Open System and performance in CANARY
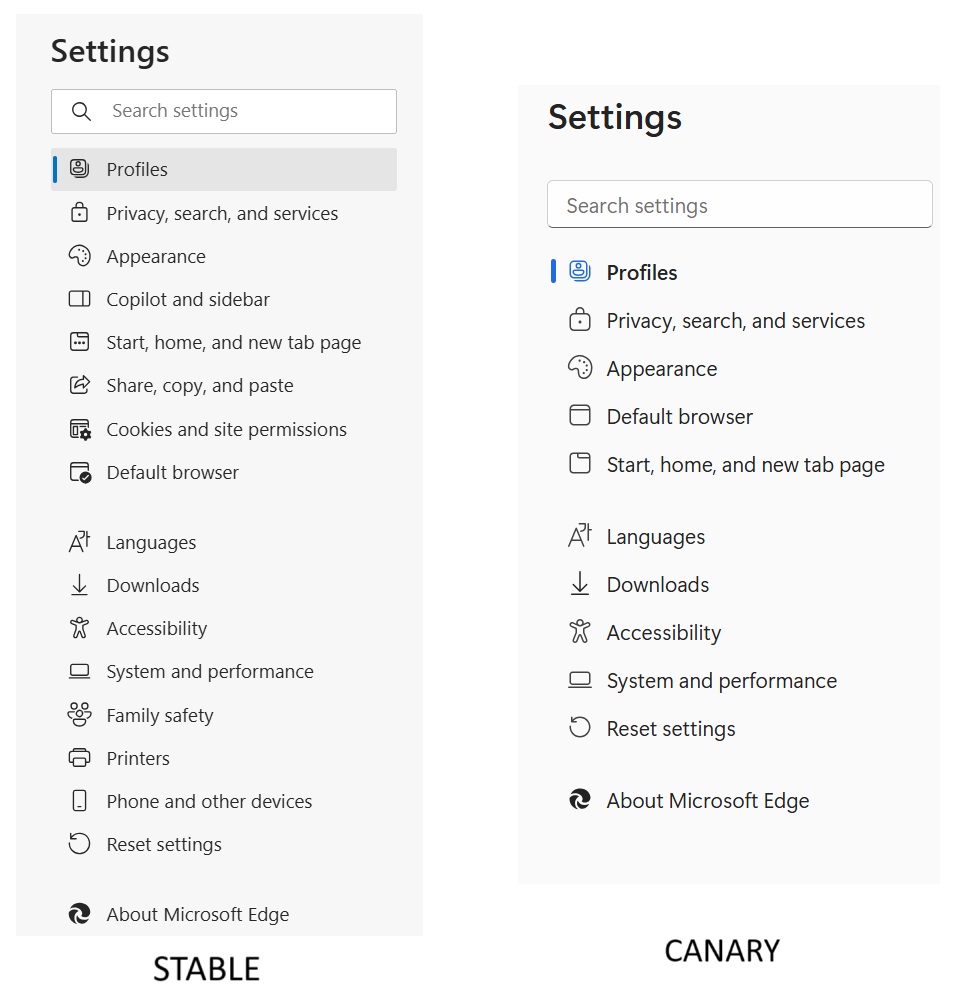Screen dimensions: 959x1001 [x=721, y=680]
